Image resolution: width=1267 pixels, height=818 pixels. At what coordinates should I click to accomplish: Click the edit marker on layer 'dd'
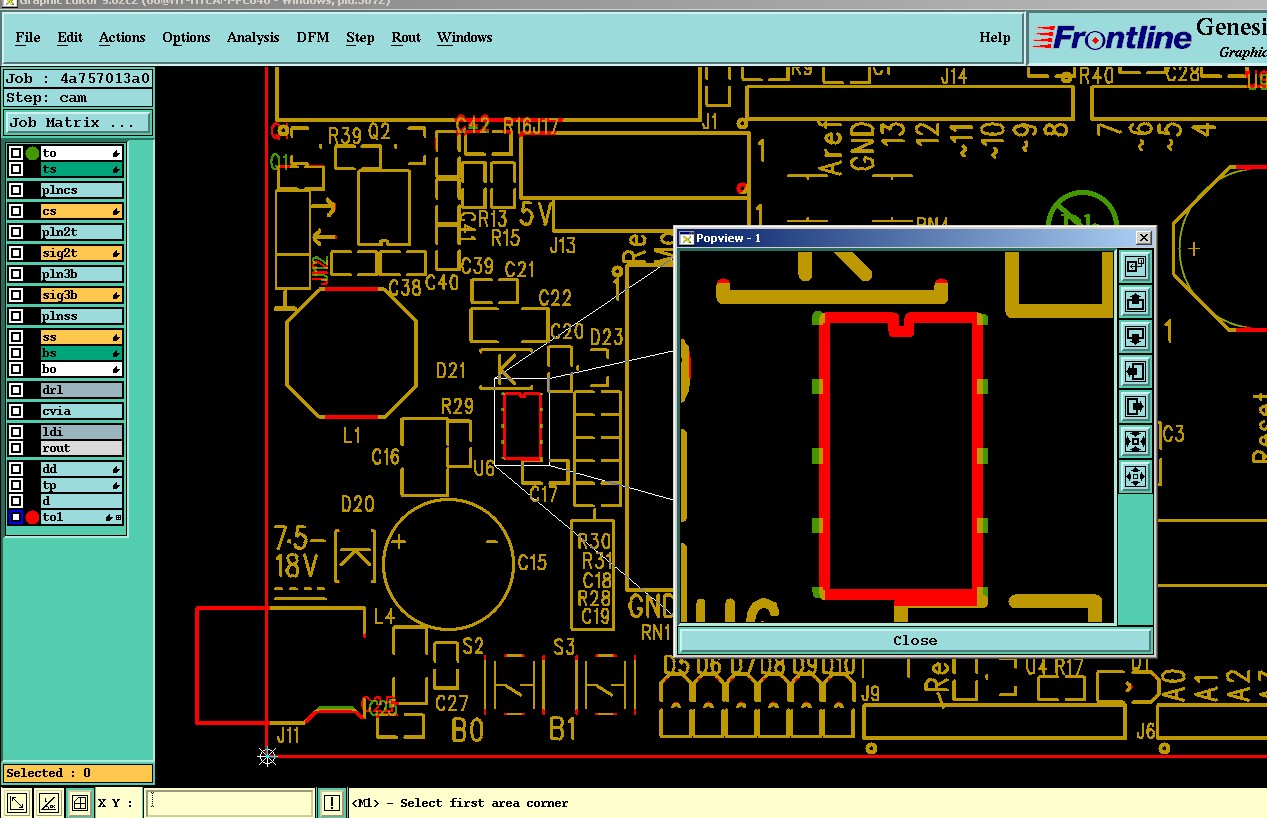point(117,469)
